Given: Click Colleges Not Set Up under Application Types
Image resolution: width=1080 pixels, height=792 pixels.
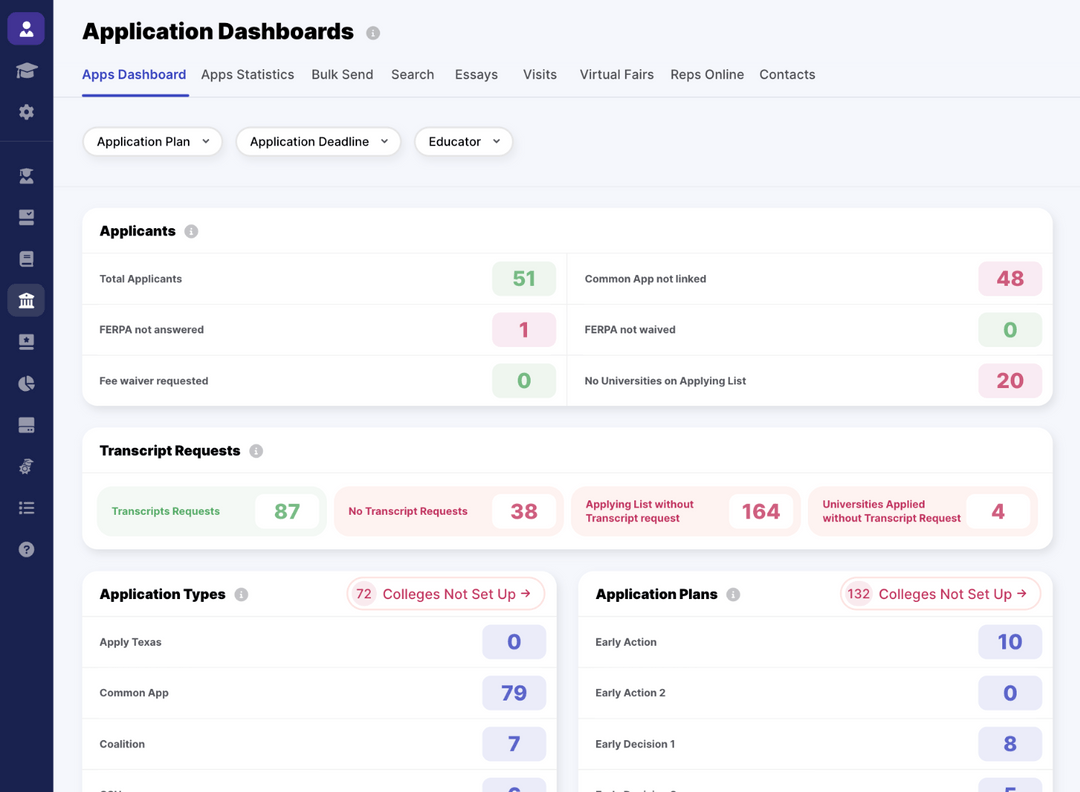Looking at the screenshot, I should (445, 593).
